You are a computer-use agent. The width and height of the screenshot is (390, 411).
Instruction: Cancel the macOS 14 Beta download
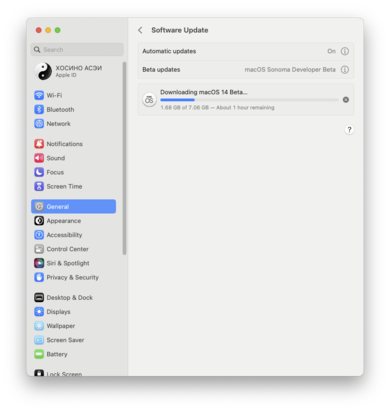346,100
